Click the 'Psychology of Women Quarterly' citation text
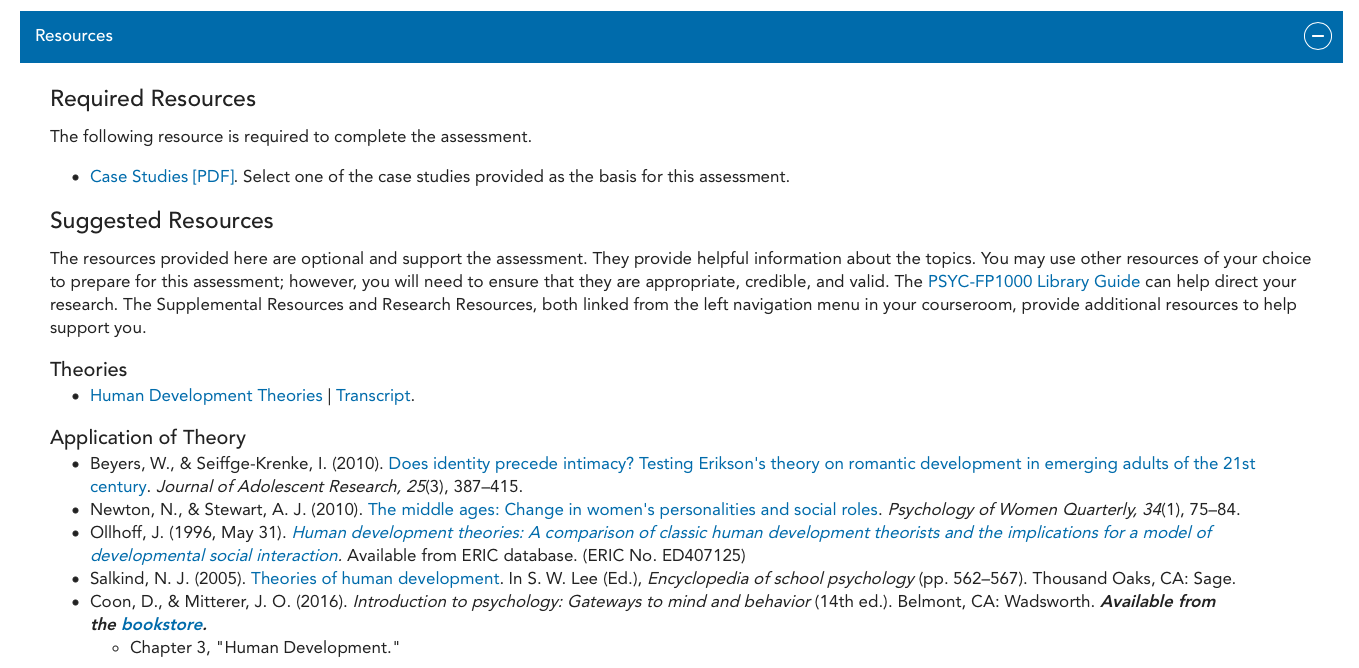1359x668 pixels. pos(1024,510)
